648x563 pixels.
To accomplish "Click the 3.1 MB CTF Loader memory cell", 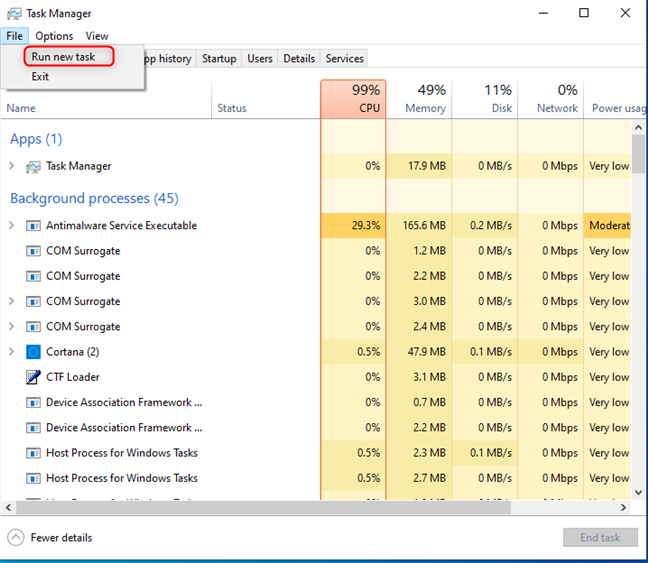I will pos(419,377).
